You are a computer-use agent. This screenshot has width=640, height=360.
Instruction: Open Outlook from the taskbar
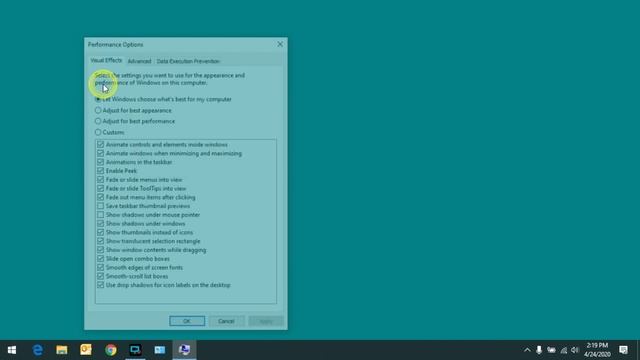pyautogui.click(x=86, y=350)
